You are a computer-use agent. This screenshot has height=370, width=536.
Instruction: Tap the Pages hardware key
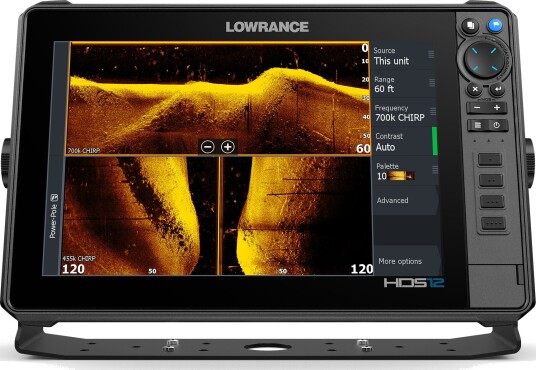point(470,26)
